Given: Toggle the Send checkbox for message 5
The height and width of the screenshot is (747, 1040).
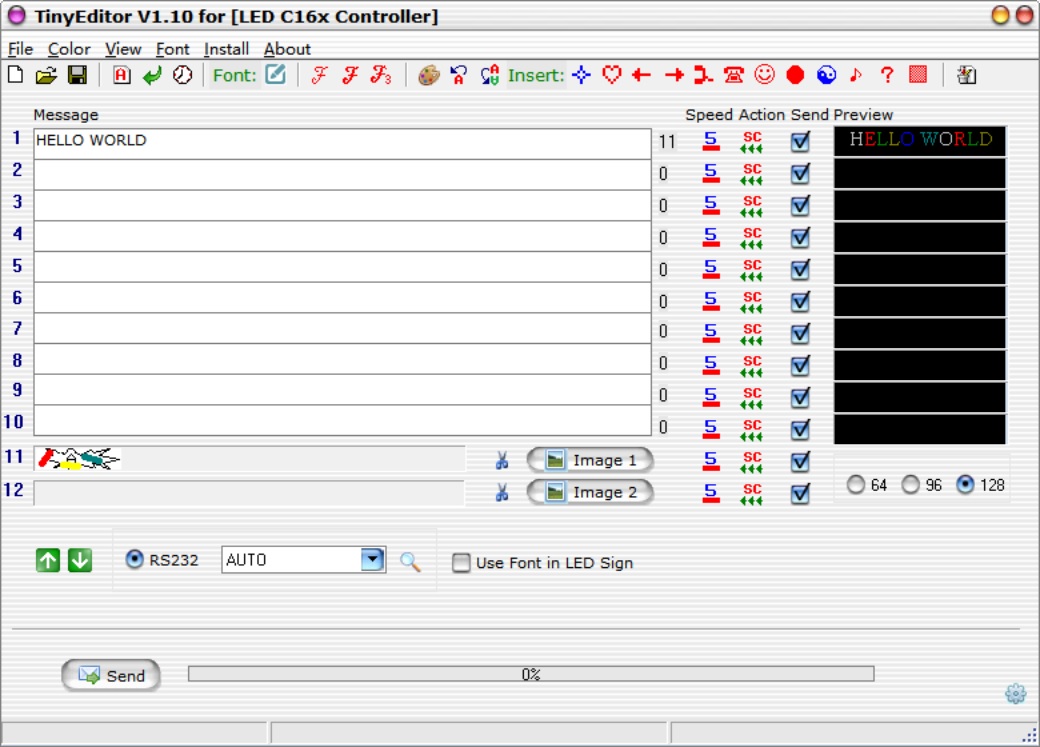Looking at the screenshot, I should 801,269.
